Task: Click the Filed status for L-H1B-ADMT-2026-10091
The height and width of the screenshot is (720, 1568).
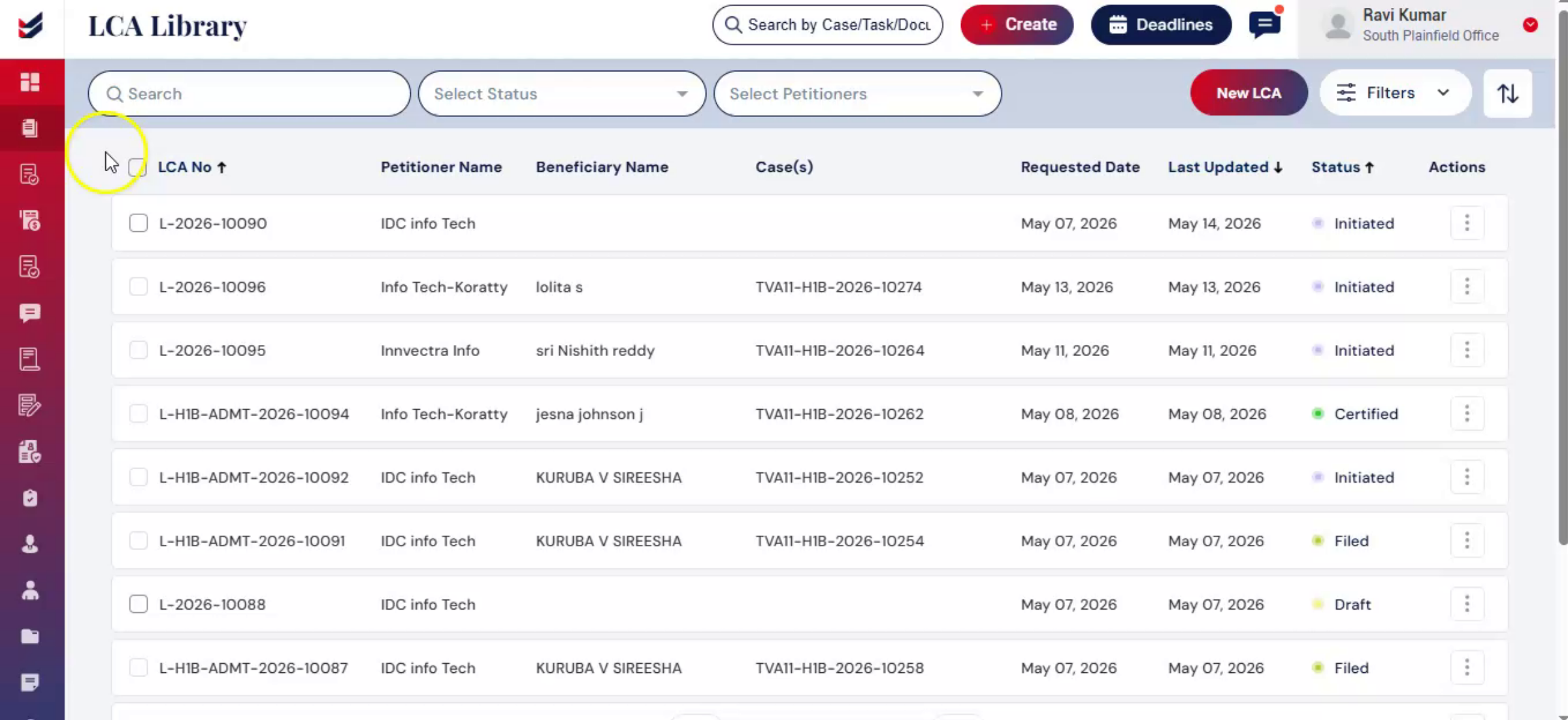Action: pyautogui.click(x=1351, y=541)
